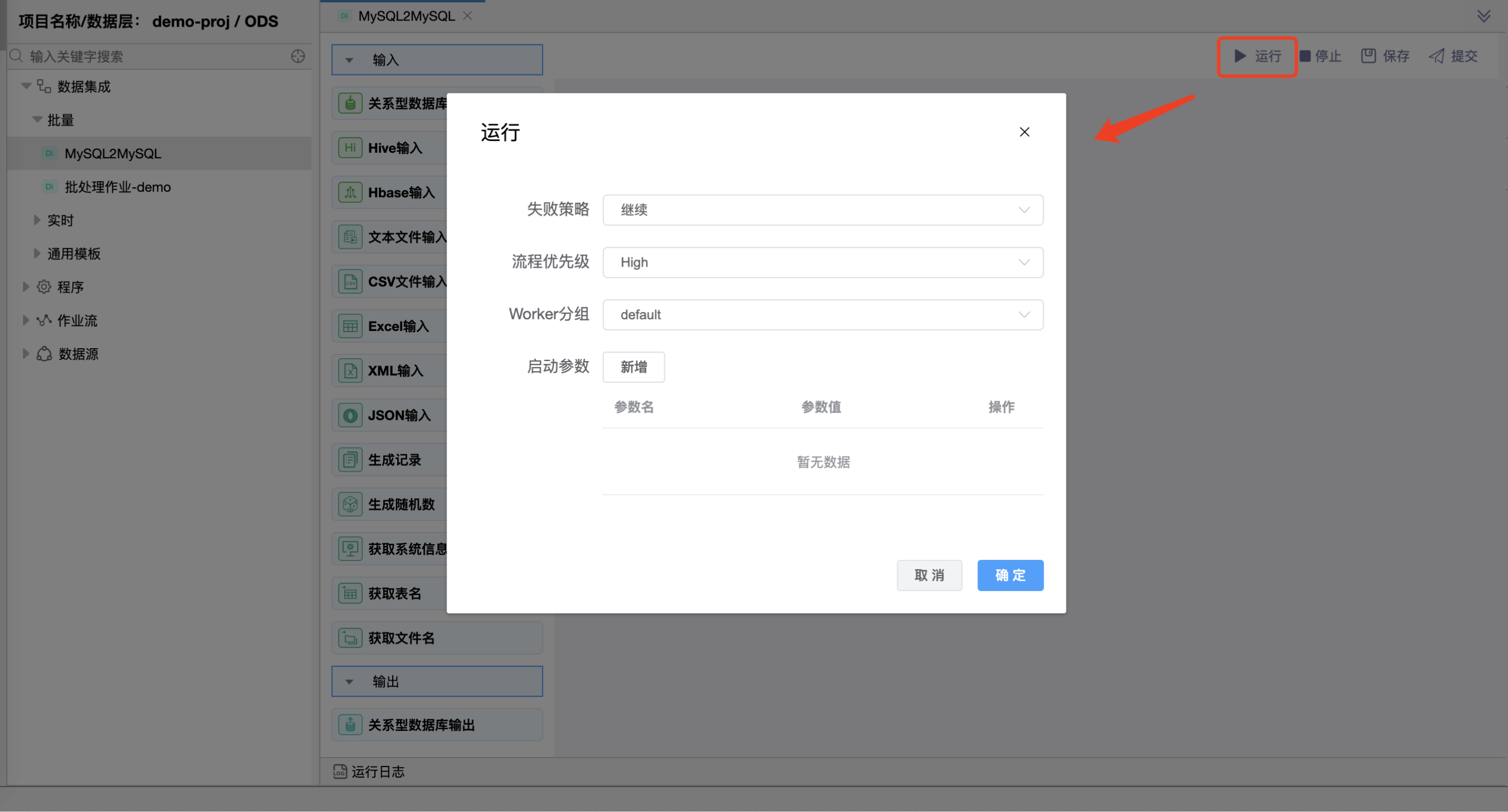This screenshot has width=1508, height=812.
Task: Confirm the run dialog with 确定
Action: pos(1010,575)
